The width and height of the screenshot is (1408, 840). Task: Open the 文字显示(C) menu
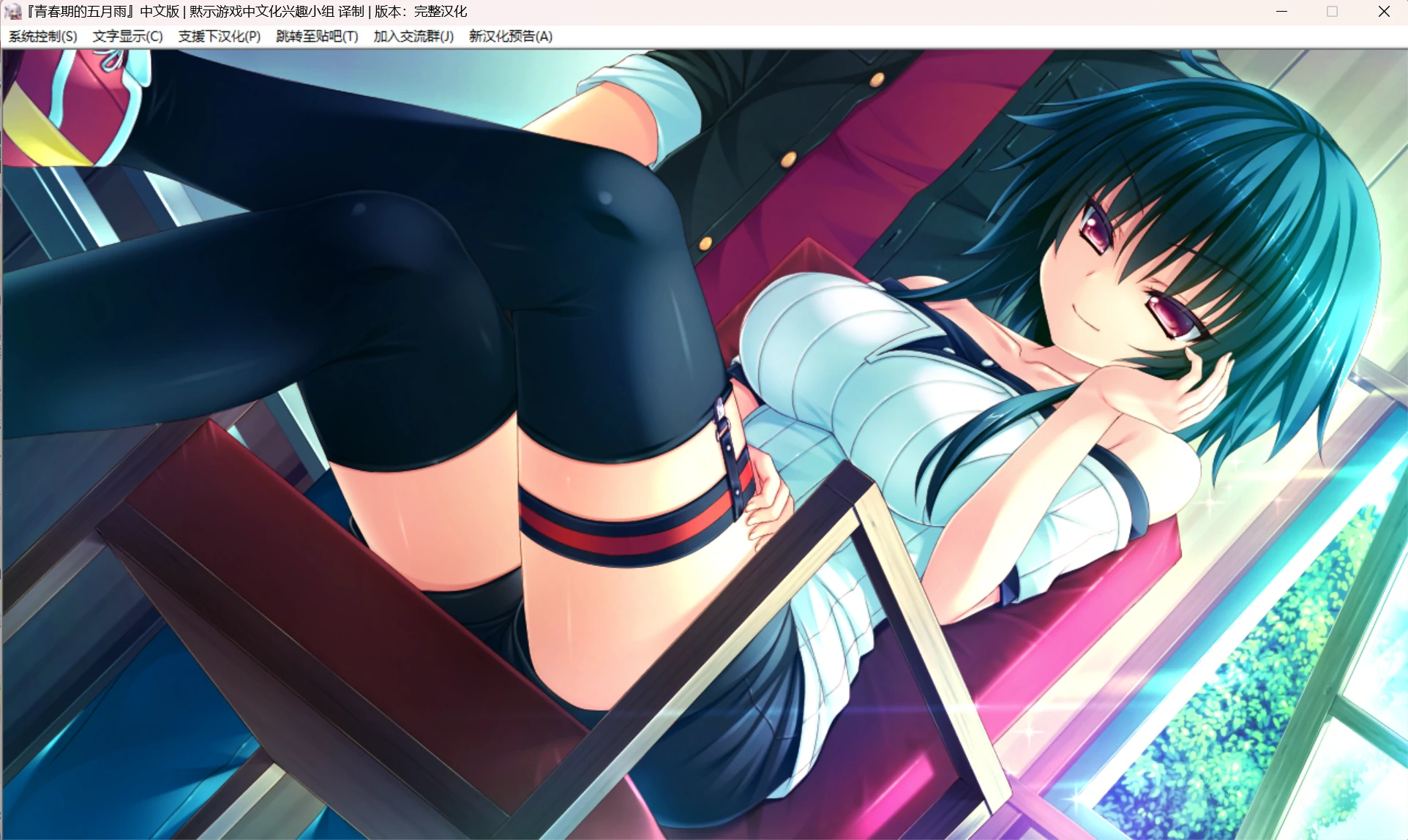coord(128,37)
